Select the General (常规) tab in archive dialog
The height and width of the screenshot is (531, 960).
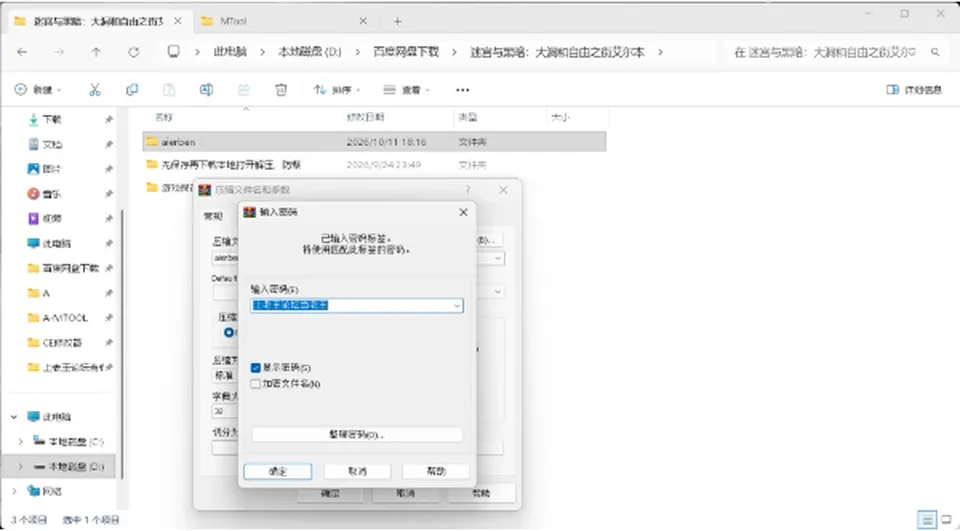[x=213, y=216]
